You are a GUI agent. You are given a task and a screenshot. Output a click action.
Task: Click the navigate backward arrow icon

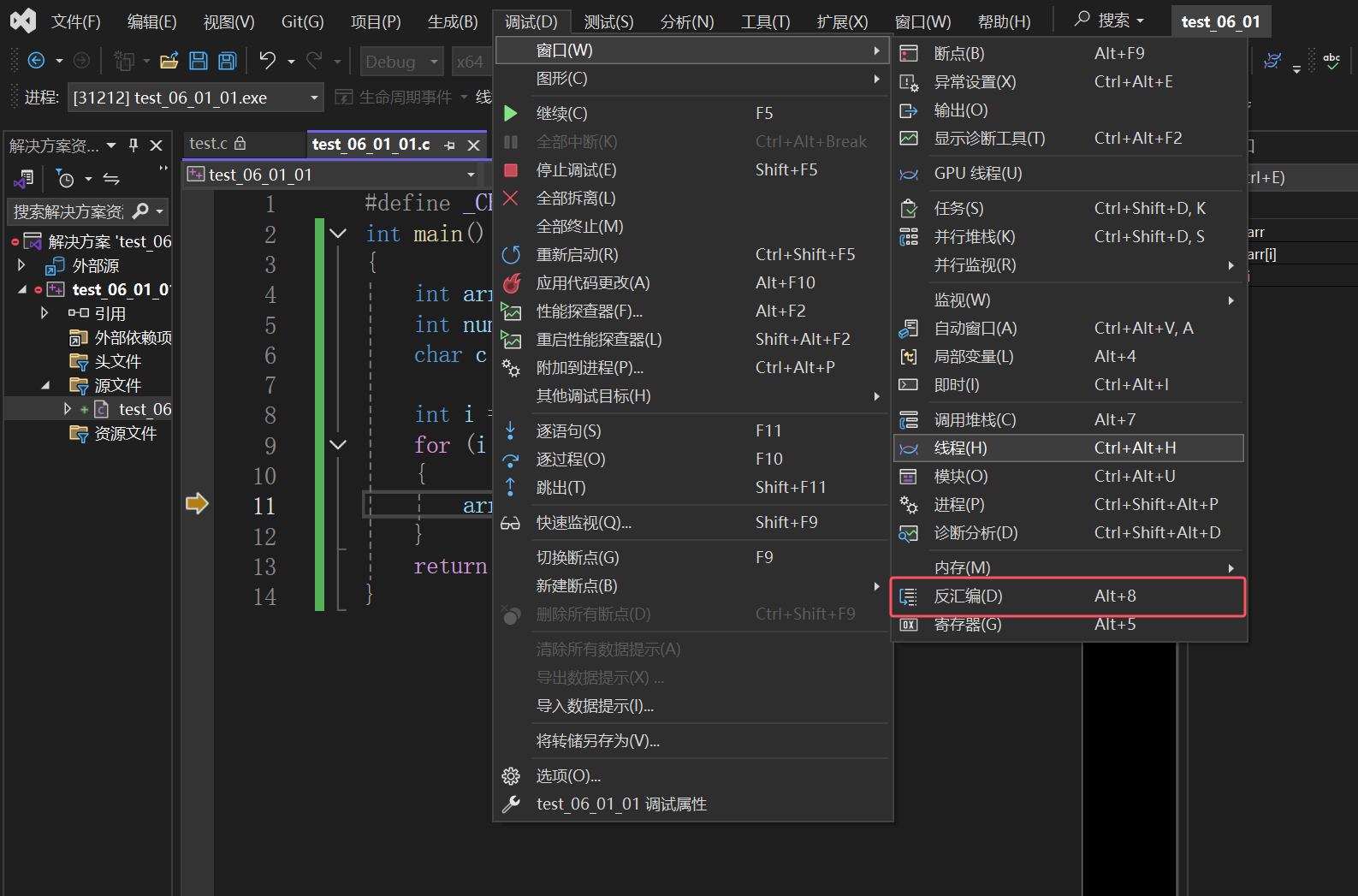pos(36,61)
